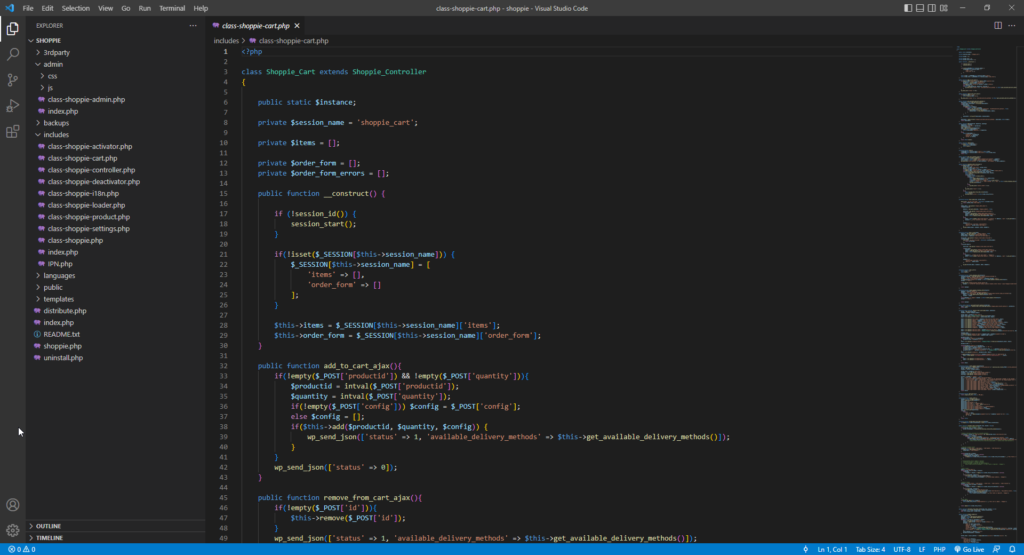The width and height of the screenshot is (1024, 555).
Task: Click includes breadcrumb segment
Action: (x=226, y=40)
